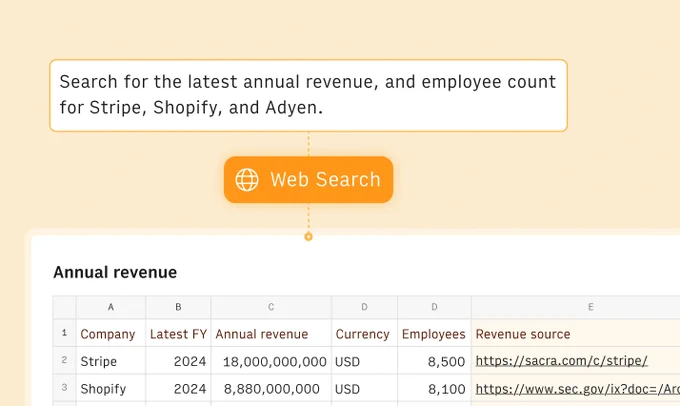Click the USD cell in Shopify row
This screenshot has height=406, width=680.
coord(364,388)
